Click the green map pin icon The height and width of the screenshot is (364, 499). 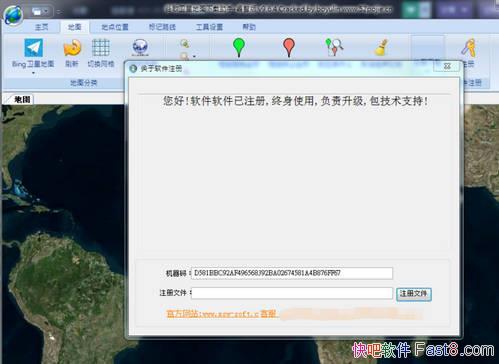point(239,47)
